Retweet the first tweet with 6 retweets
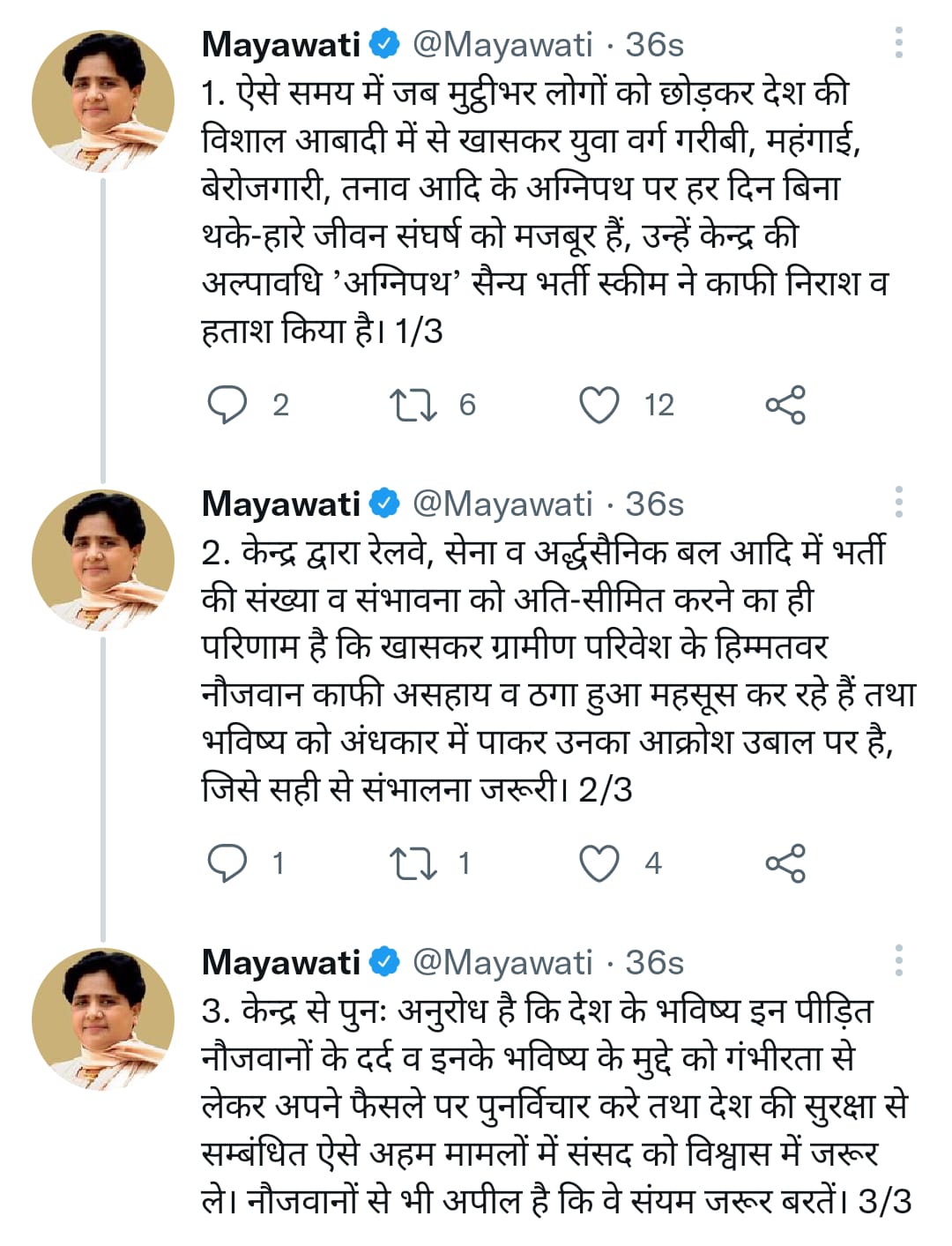This screenshot has height=1246, width=952. click(x=413, y=405)
